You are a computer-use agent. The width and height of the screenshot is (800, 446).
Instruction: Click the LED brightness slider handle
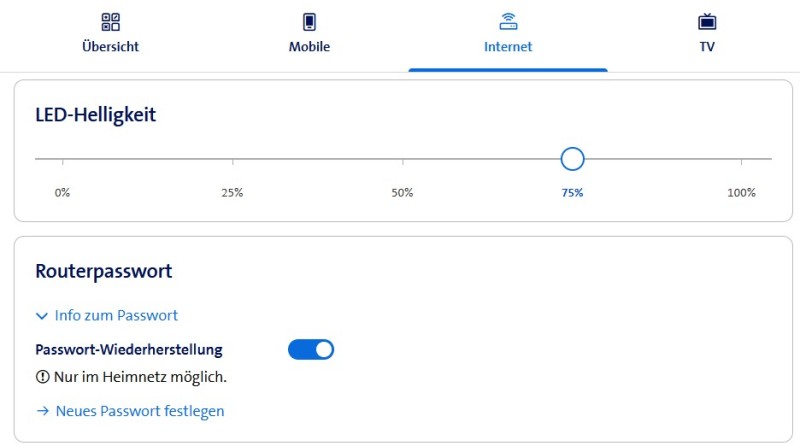point(572,159)
